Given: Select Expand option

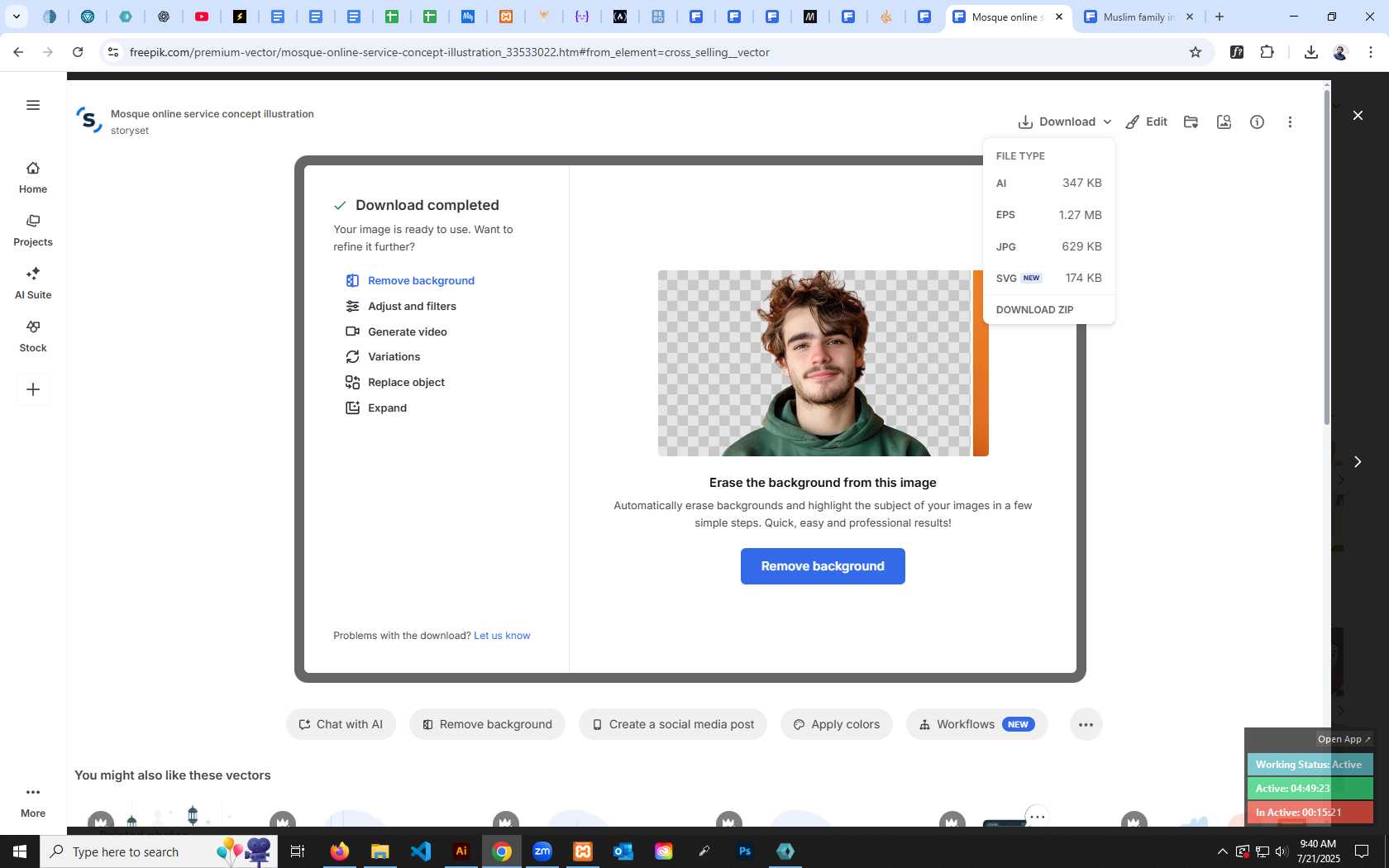Looking at the screenshot, I should (x=376, y=408).
